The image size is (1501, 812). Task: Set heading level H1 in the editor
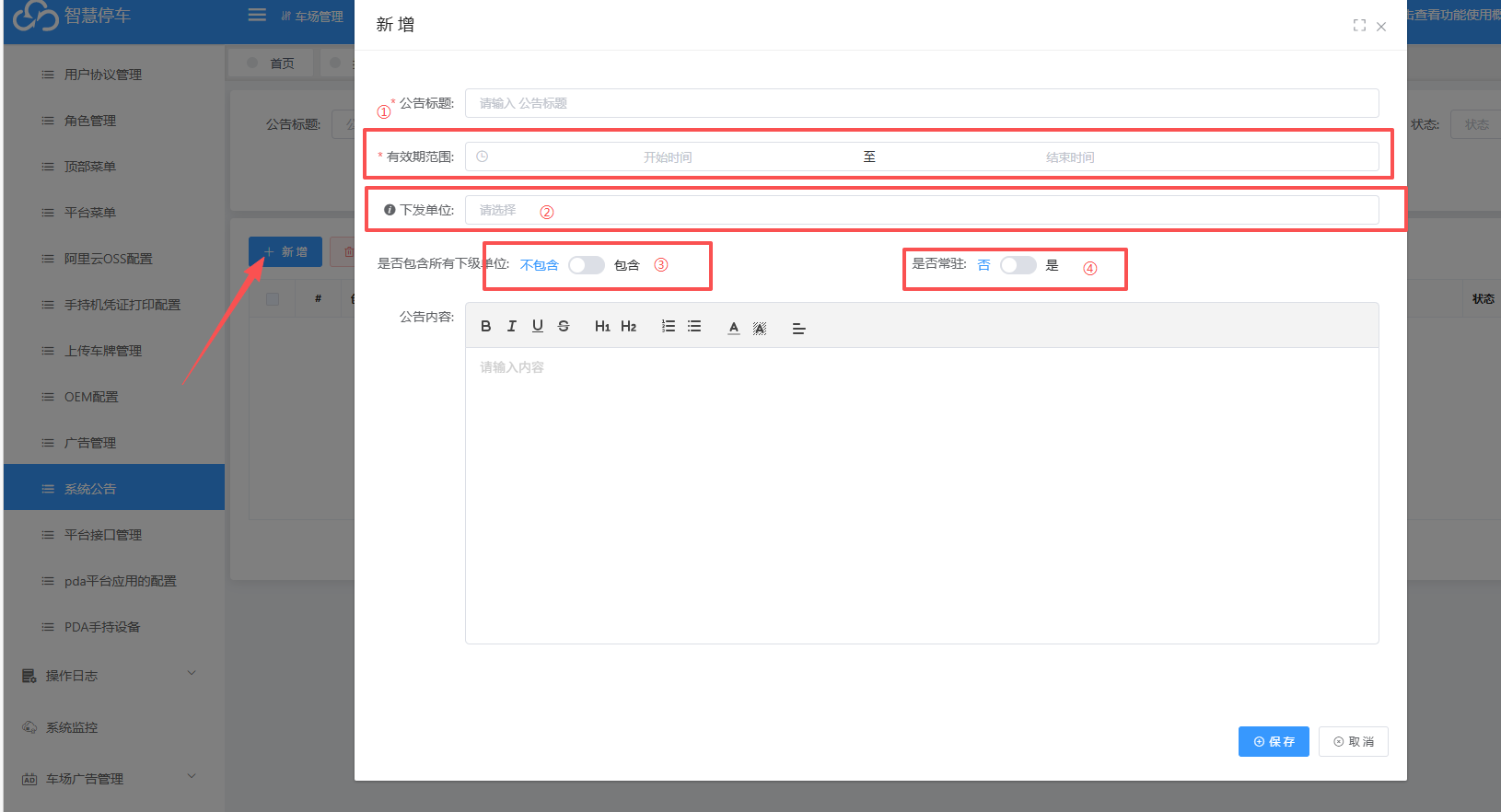pyautogui.click(x=602, y=326)
